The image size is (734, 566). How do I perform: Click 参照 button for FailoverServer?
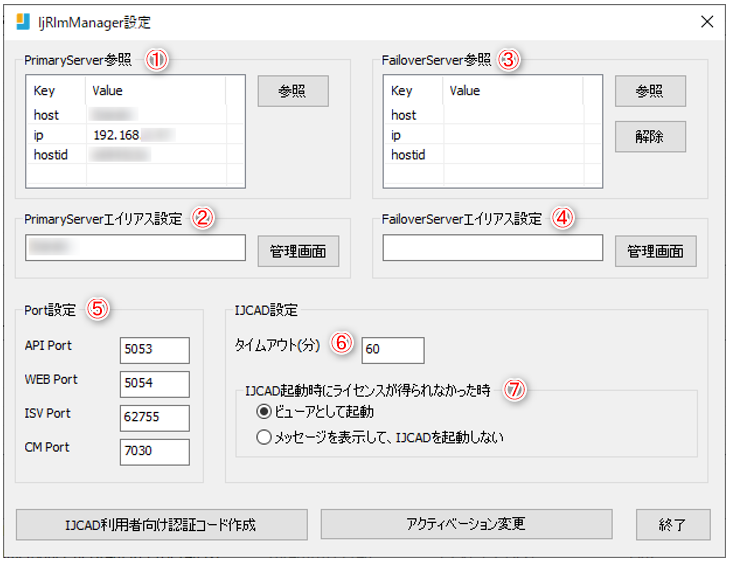[650, 91]
